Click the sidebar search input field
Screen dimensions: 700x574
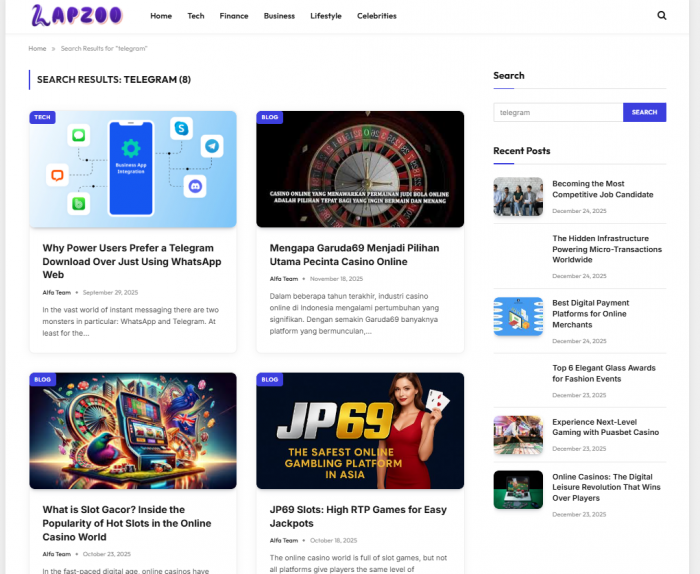(x=557, y=112)
